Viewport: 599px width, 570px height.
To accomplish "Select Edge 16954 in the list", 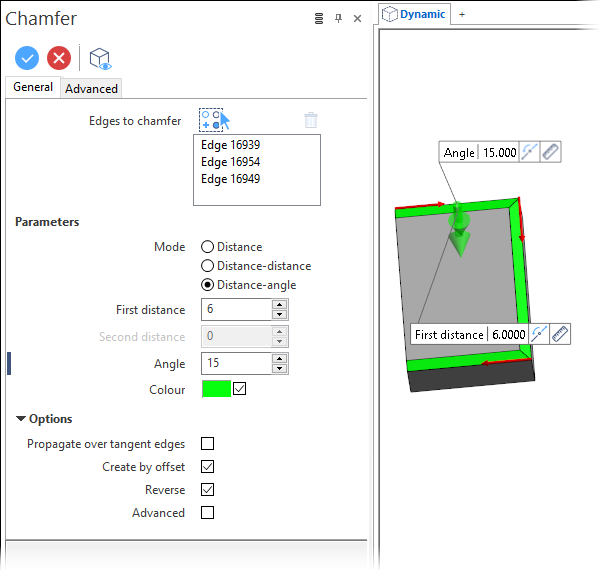I will click(230, 162).
